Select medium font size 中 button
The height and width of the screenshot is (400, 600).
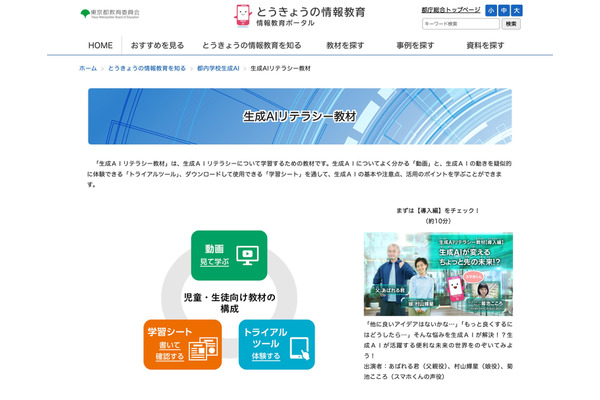[504, 11]
